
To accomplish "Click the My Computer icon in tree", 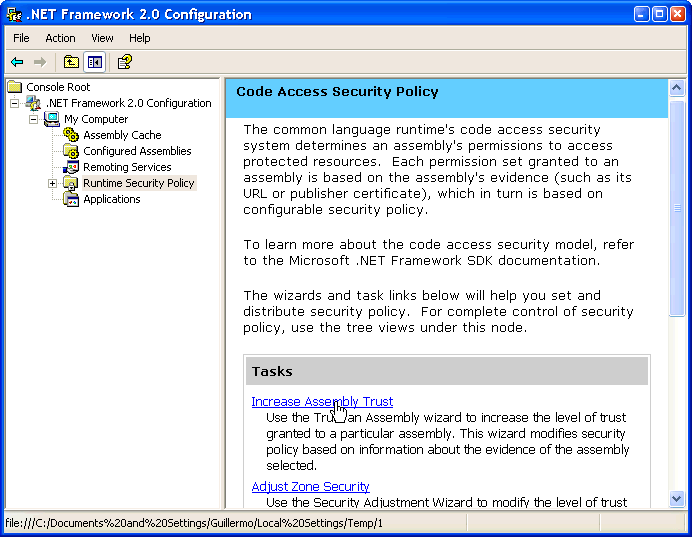I will coord(52,119).
